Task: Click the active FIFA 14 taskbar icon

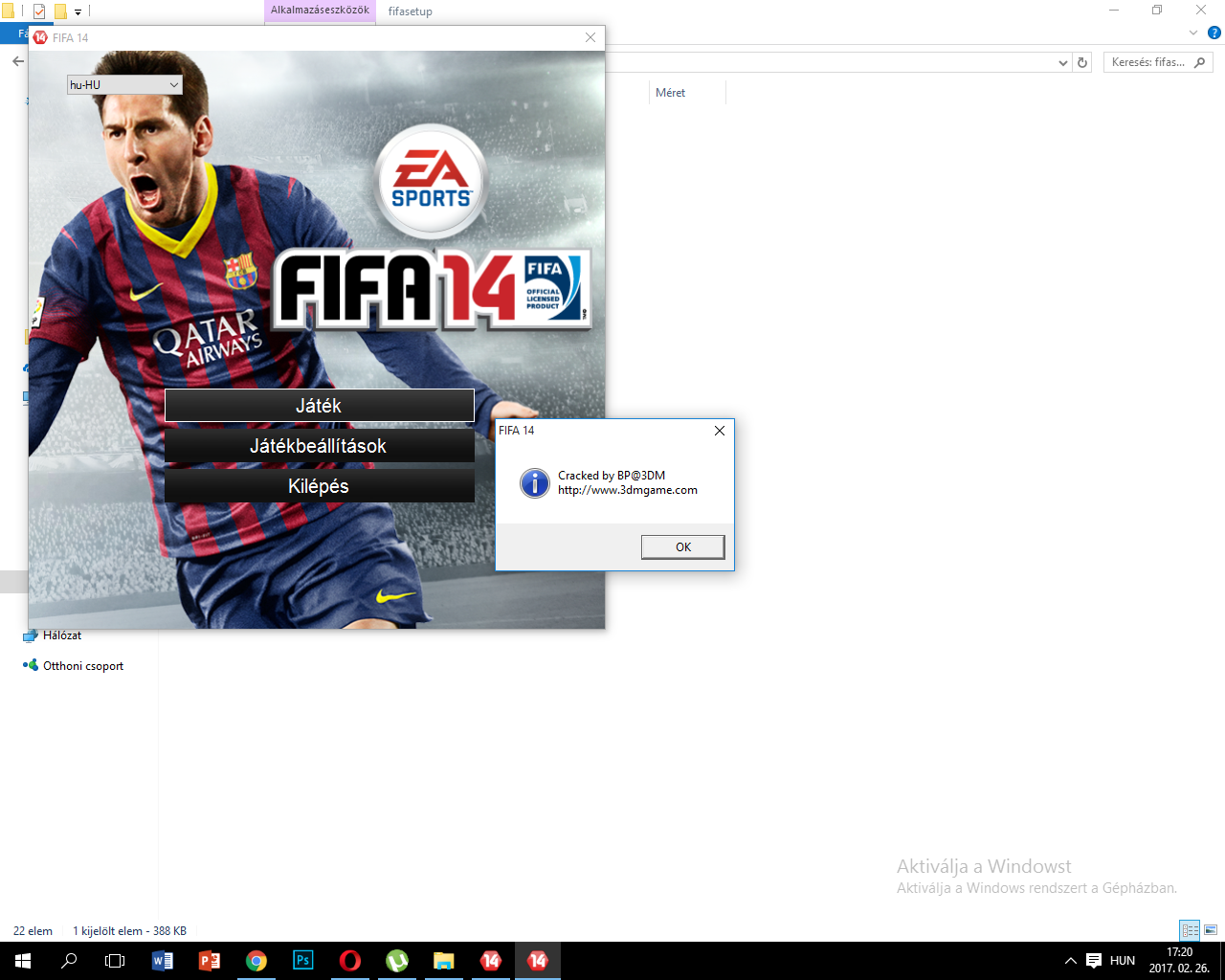Action: [x=538, y=961]
